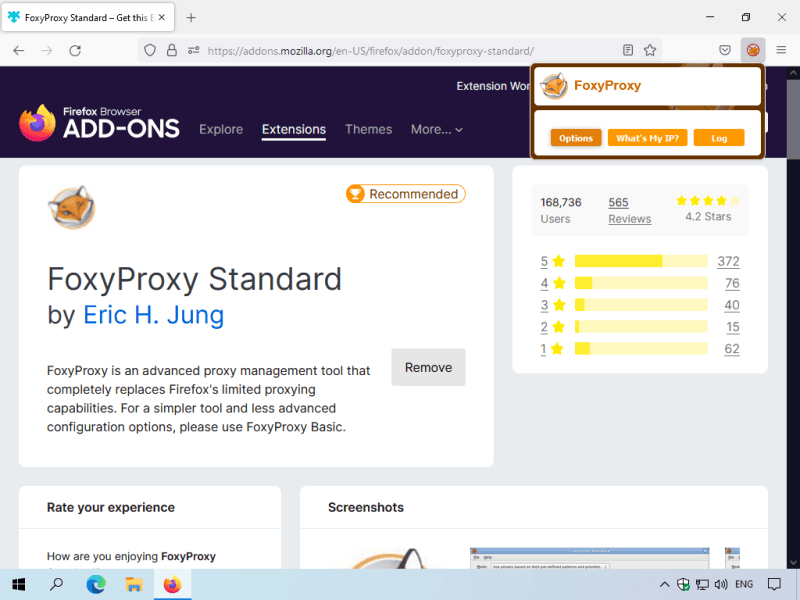Switch to the Themes section
The height and width of the screenshot is (600, 800).
[368, 129]
